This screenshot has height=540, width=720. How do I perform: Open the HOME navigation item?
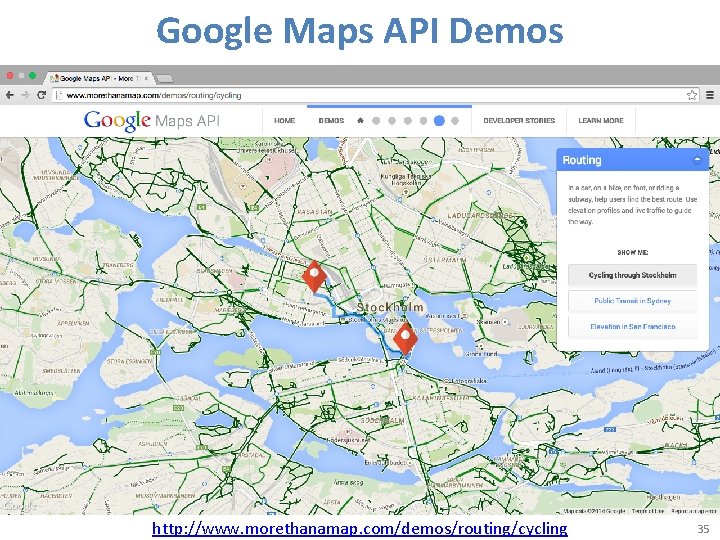tap(285, 121)
